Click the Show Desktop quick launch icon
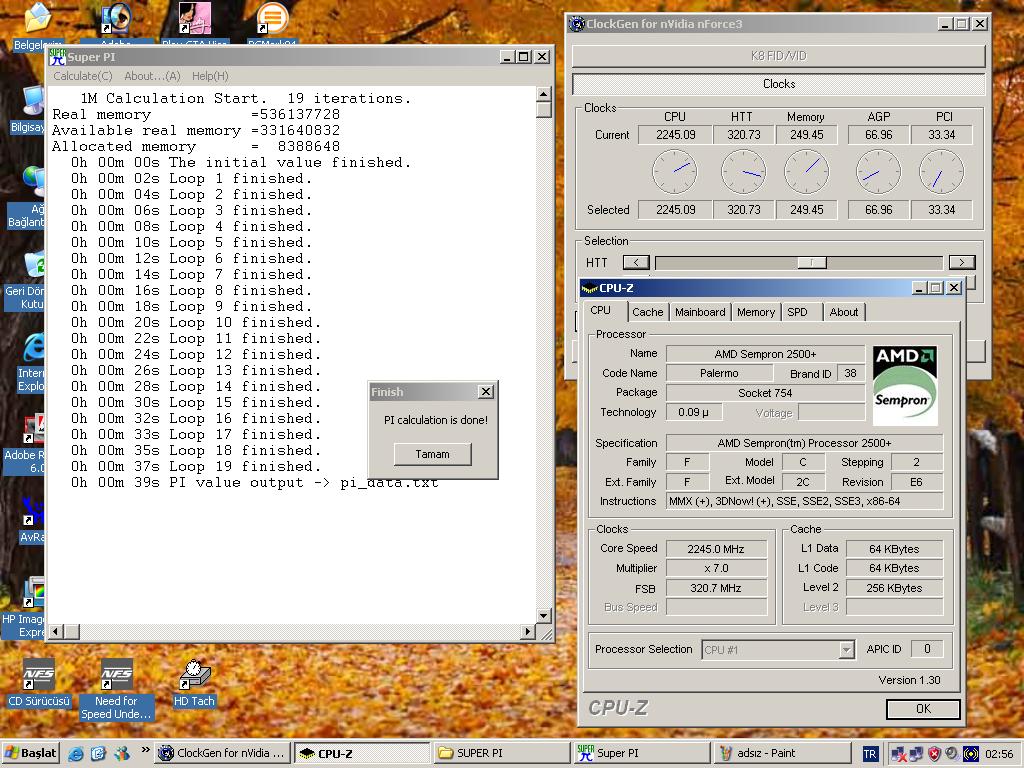This screenshot has width=1024, height=768. point(98,753)
